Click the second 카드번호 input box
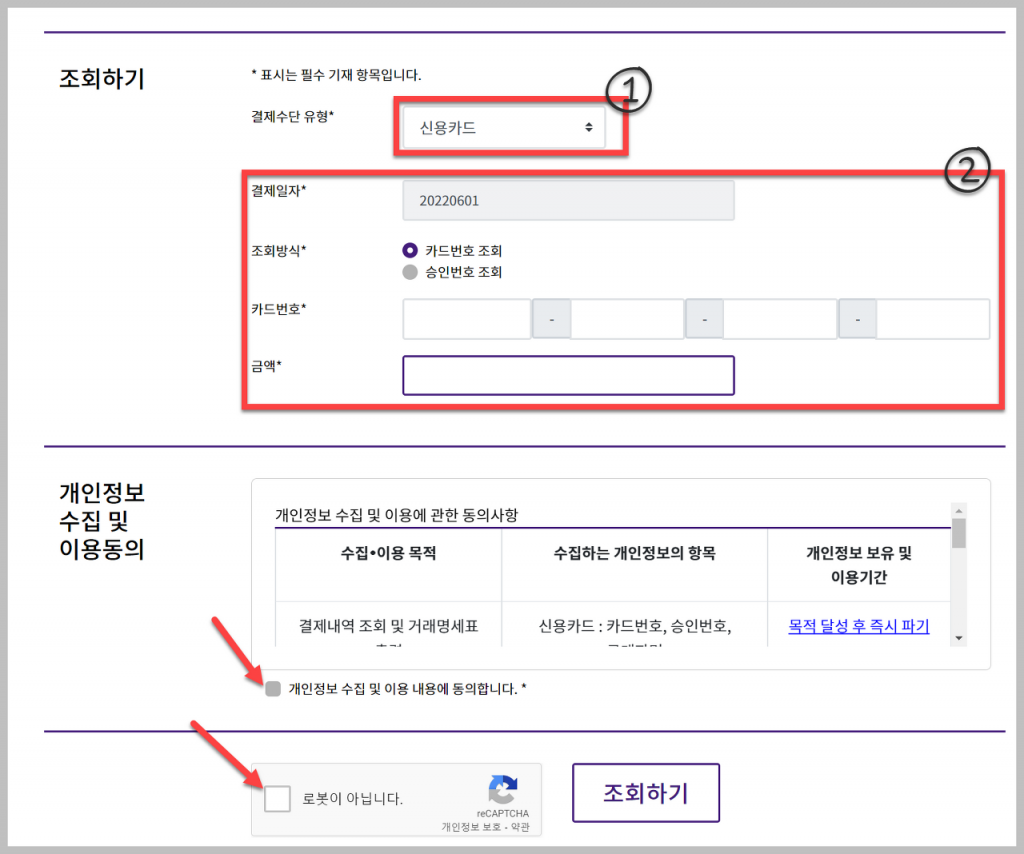 pyautogui.click(x=627, y=319)
